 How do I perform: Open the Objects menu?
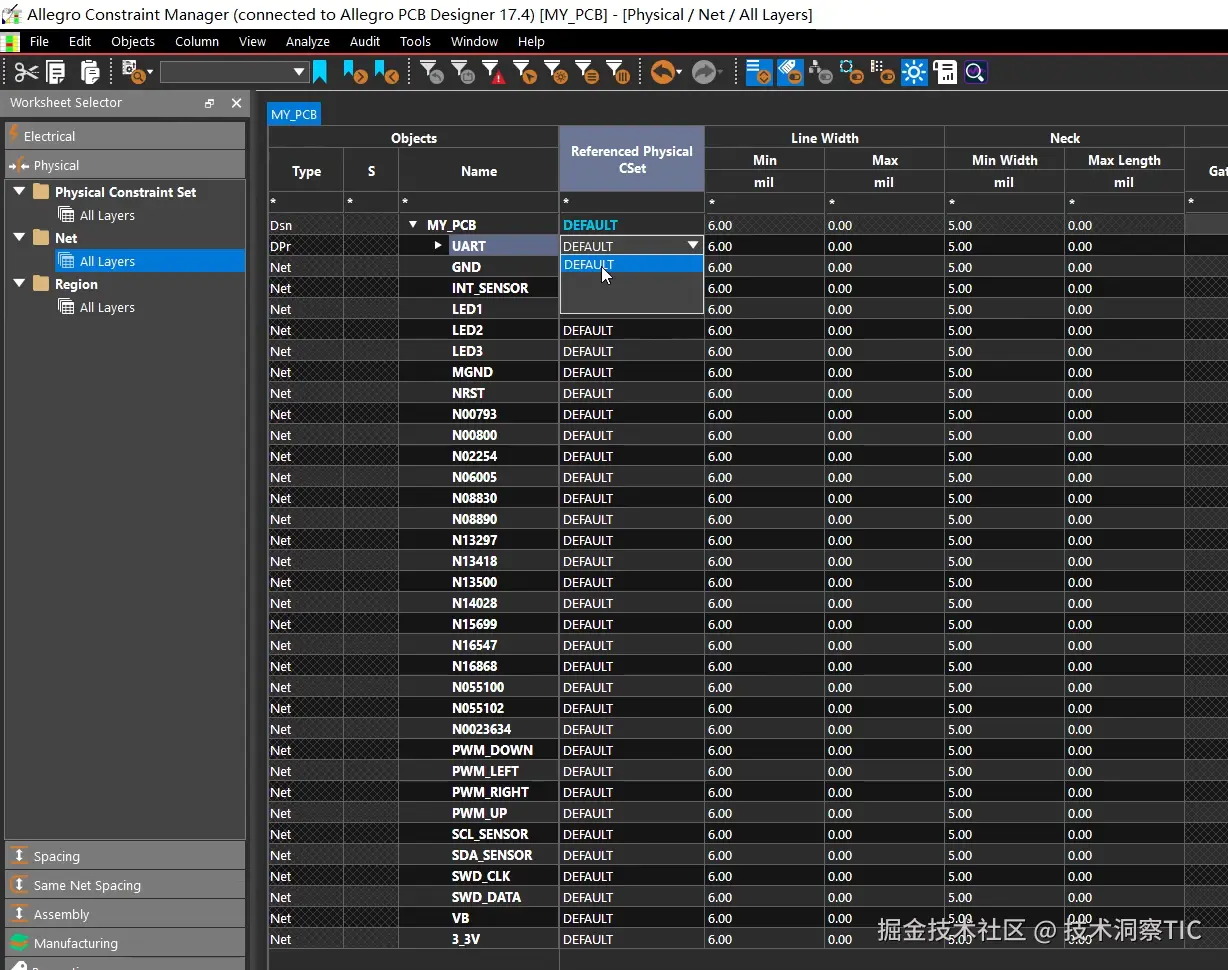pos(133,41)
